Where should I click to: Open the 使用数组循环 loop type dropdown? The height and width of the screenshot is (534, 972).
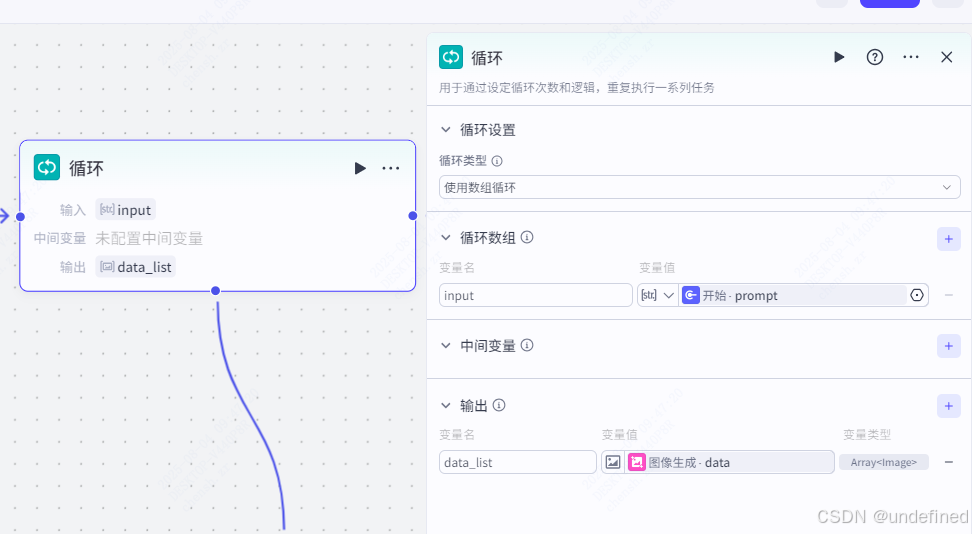[699, 187]
